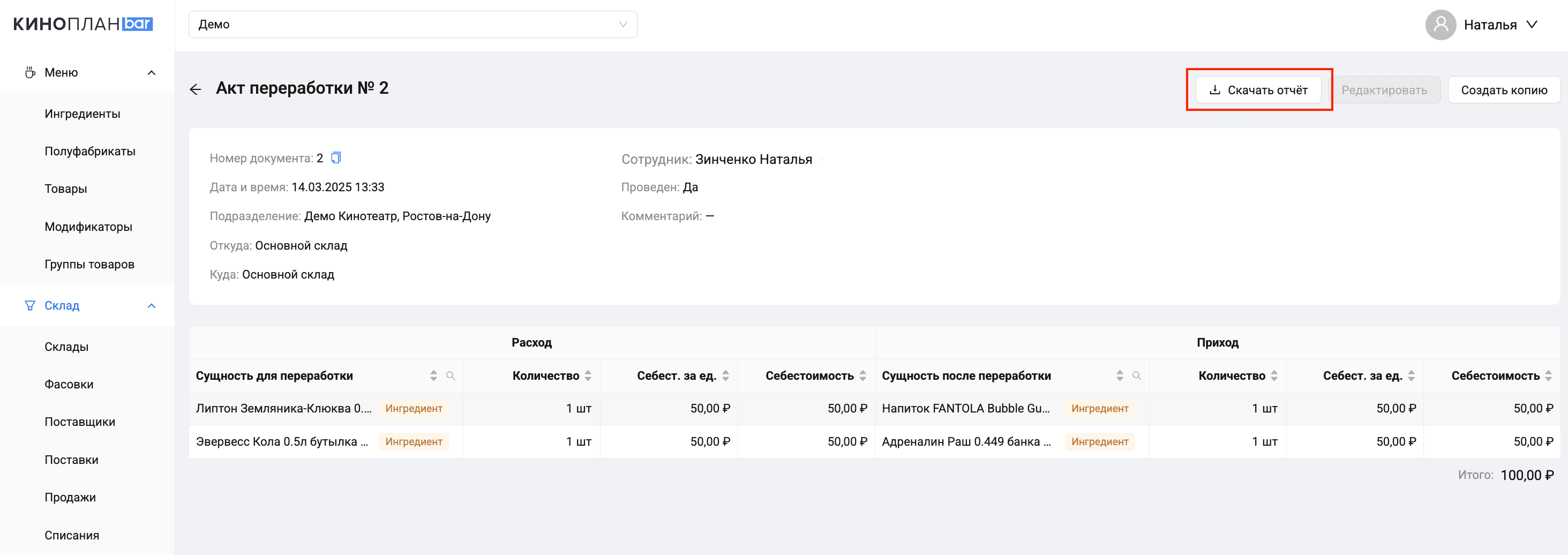Image resolution: width=1568 pixels, height=555 pixels.
Task: Click Ингредиент tag in Липтон row
Action: click(414, 408)
